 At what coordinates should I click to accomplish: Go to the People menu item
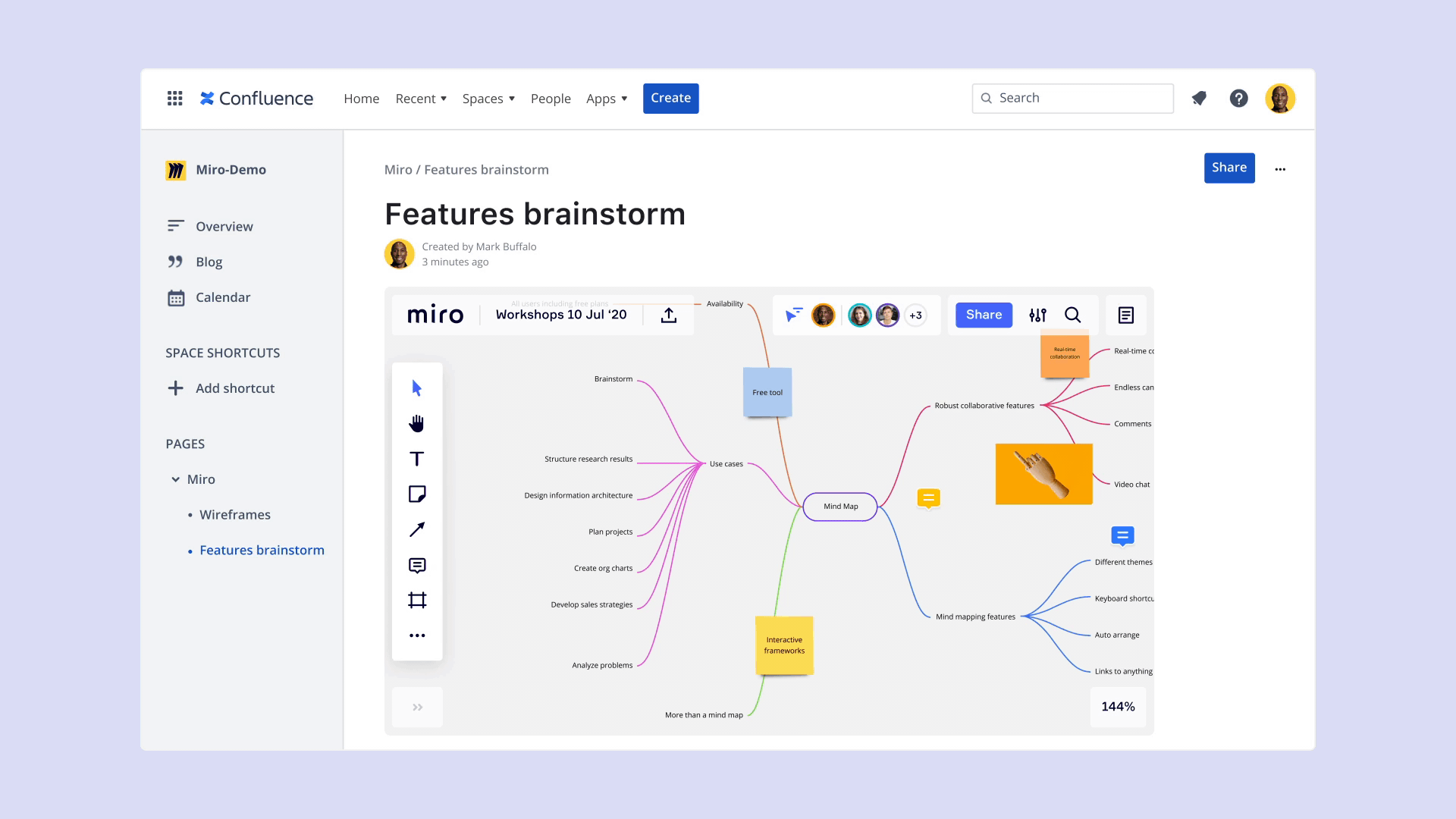tap(551, 99)
